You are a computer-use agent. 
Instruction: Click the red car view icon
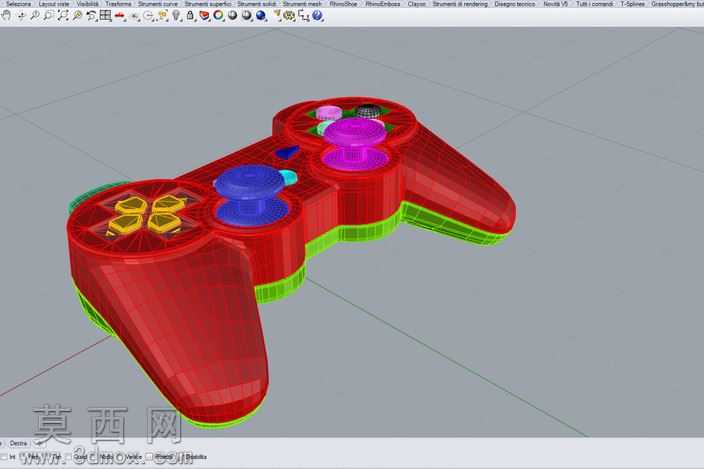point(120,16)
